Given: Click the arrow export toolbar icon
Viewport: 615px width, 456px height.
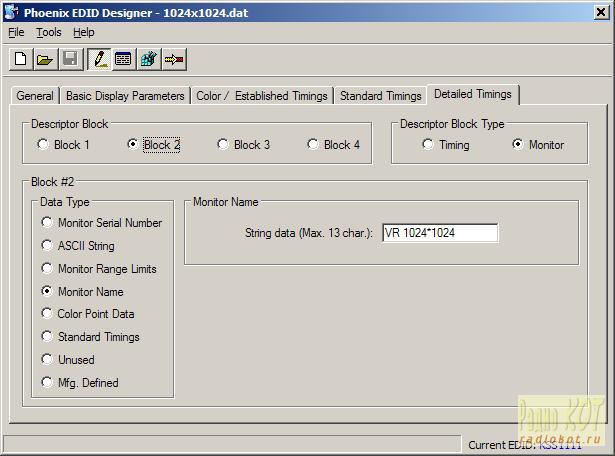Looking at the screenshot, I should coord(174,59).
